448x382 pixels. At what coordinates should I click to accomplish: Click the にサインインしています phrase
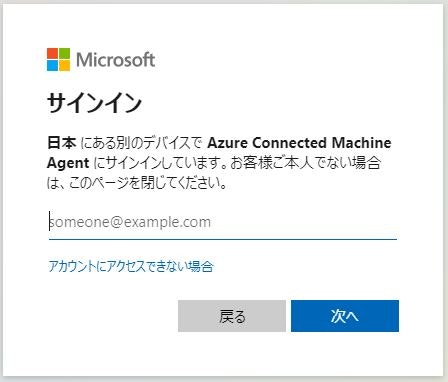point(159,163)
